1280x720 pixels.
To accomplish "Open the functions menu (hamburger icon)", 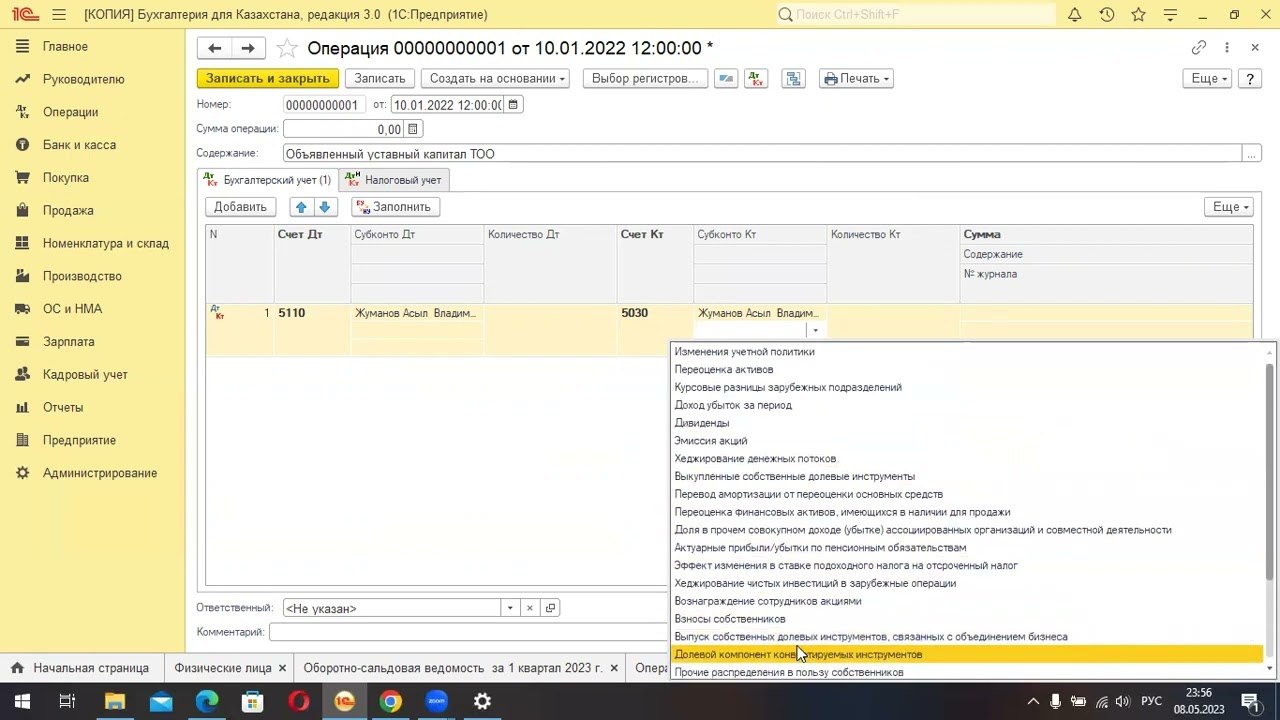I will pos(59,14).
